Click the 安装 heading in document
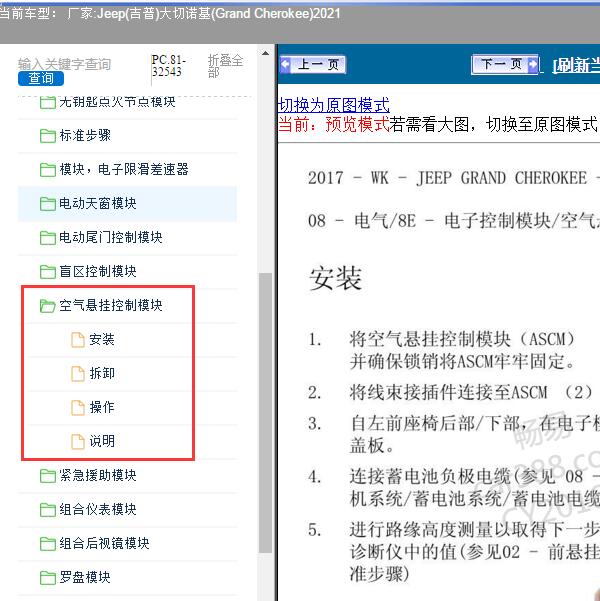 [x=335, y=278]
